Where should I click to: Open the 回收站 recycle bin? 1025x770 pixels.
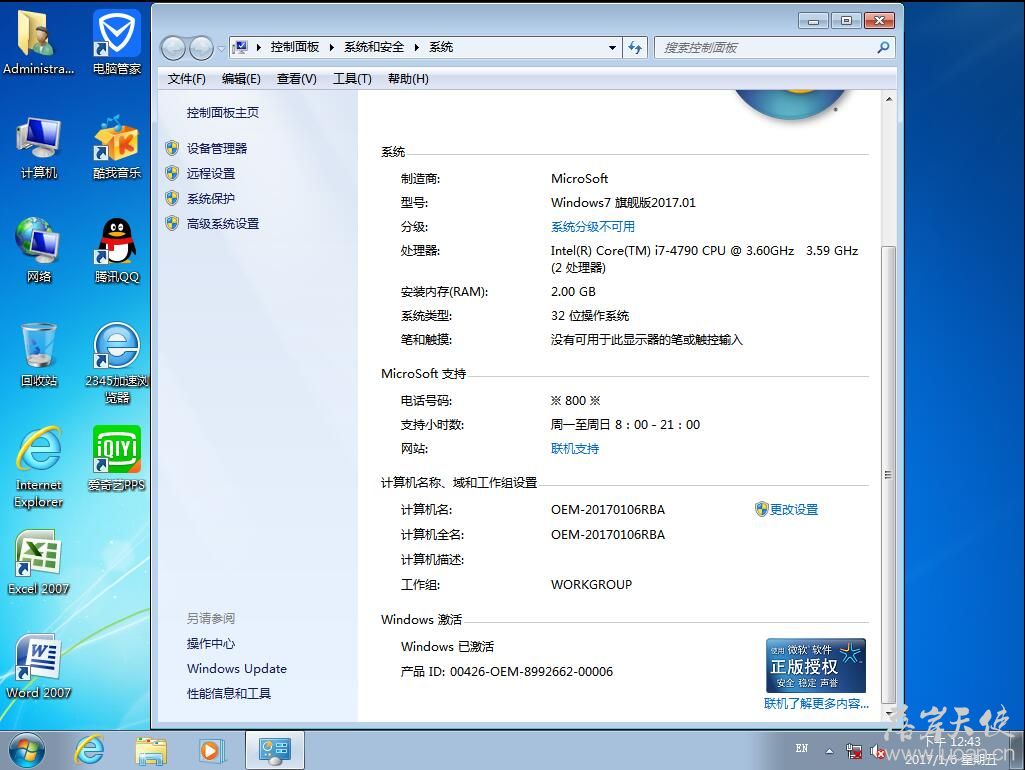click(39, 355)
